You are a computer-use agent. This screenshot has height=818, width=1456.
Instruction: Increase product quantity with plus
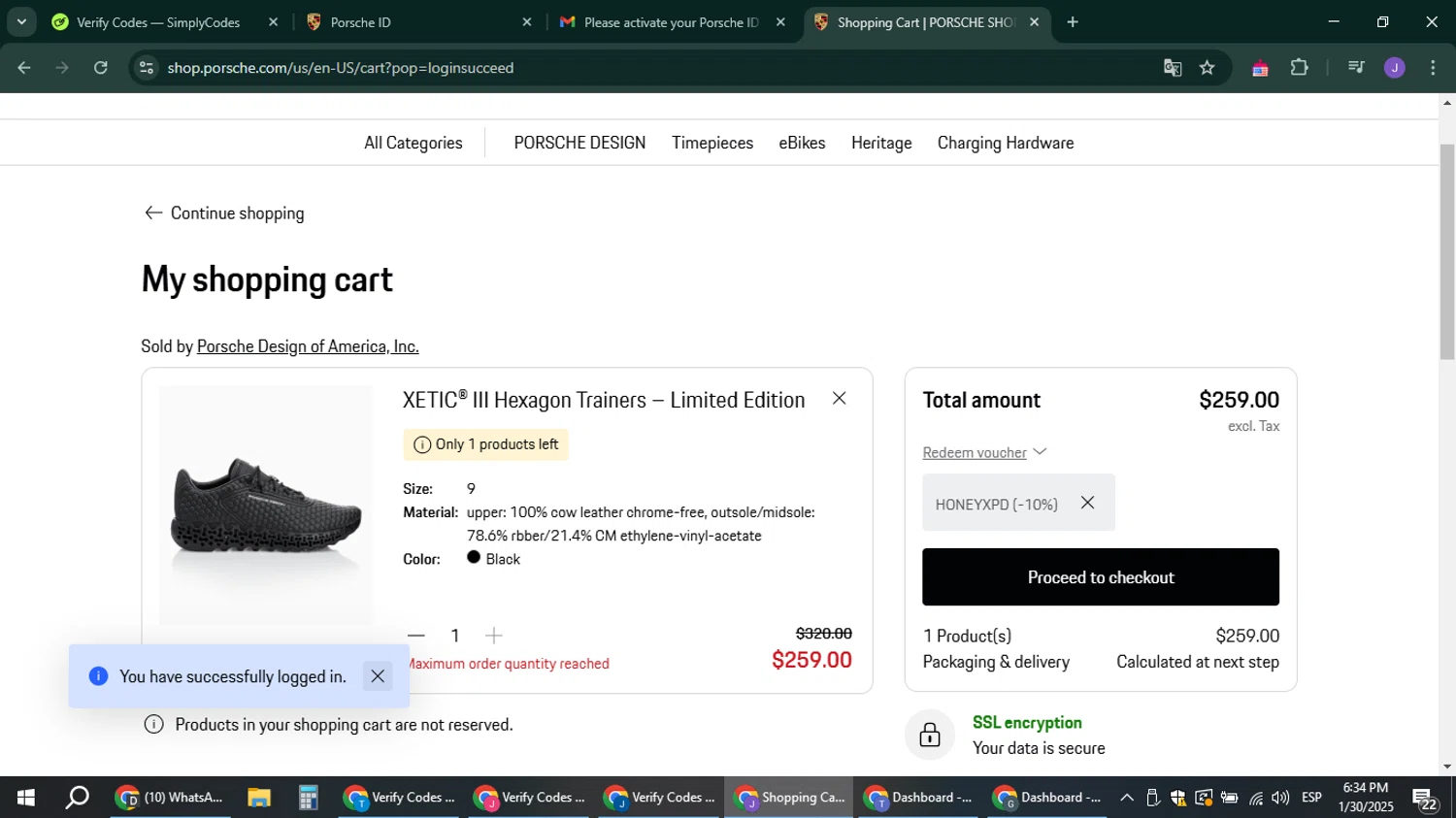[493, 636]
